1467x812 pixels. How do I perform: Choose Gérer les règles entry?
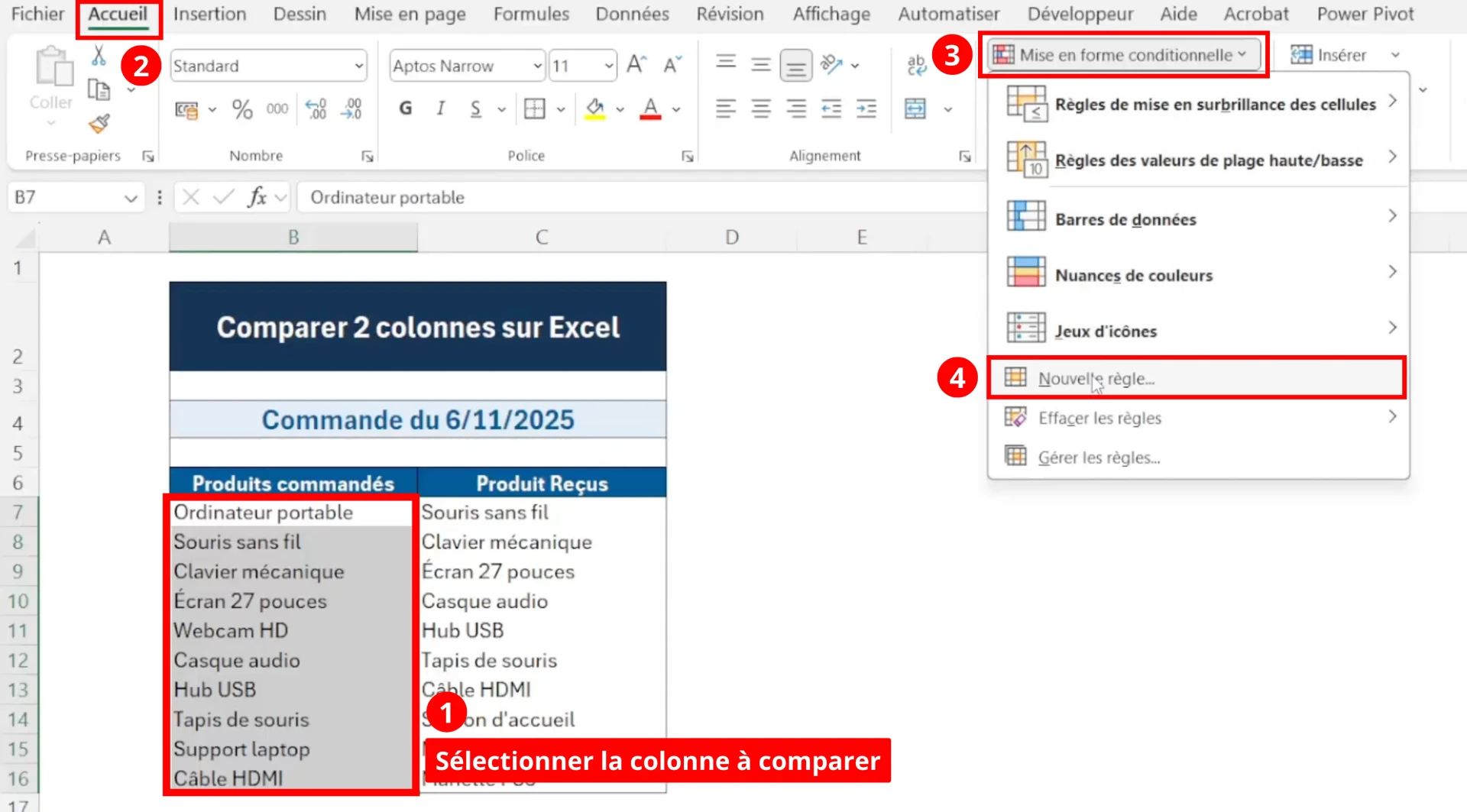coord(1198,457)
